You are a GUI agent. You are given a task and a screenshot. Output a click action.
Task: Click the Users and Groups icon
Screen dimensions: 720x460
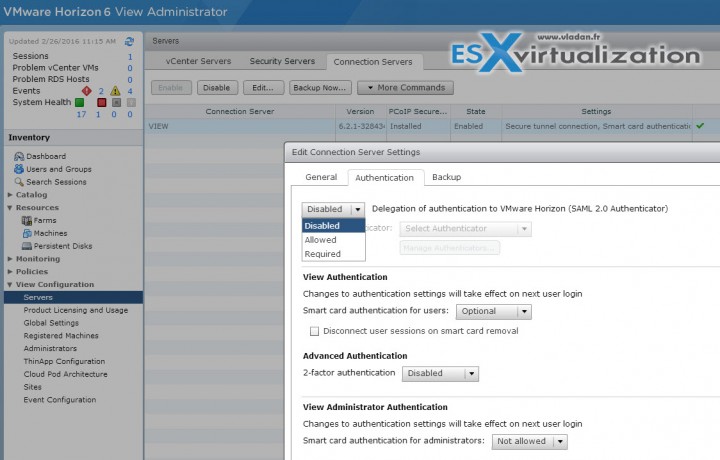(19, 169)
